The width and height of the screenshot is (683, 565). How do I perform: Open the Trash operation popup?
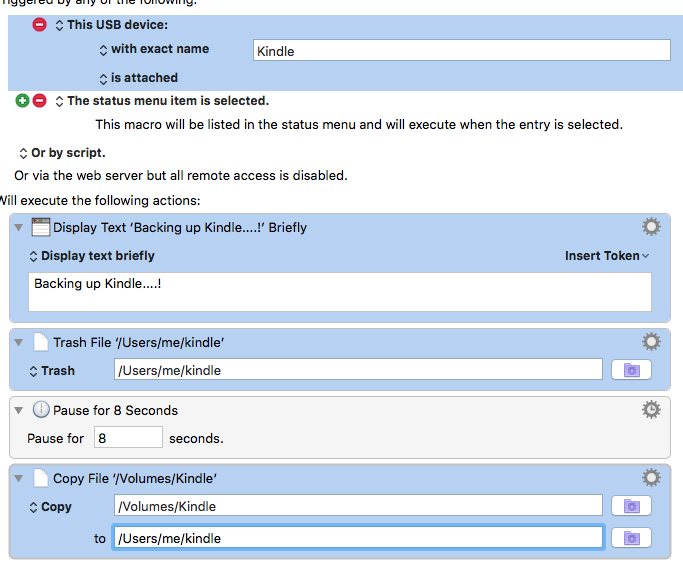click(x=52, y=371)
